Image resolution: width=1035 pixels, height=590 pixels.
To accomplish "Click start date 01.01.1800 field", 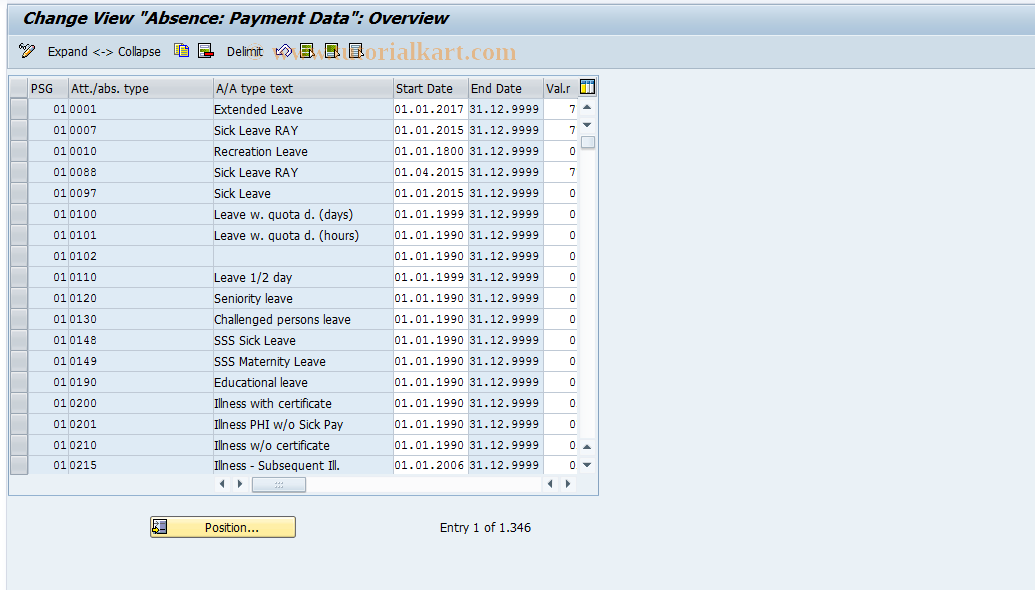I will click(x=430, y=152).
